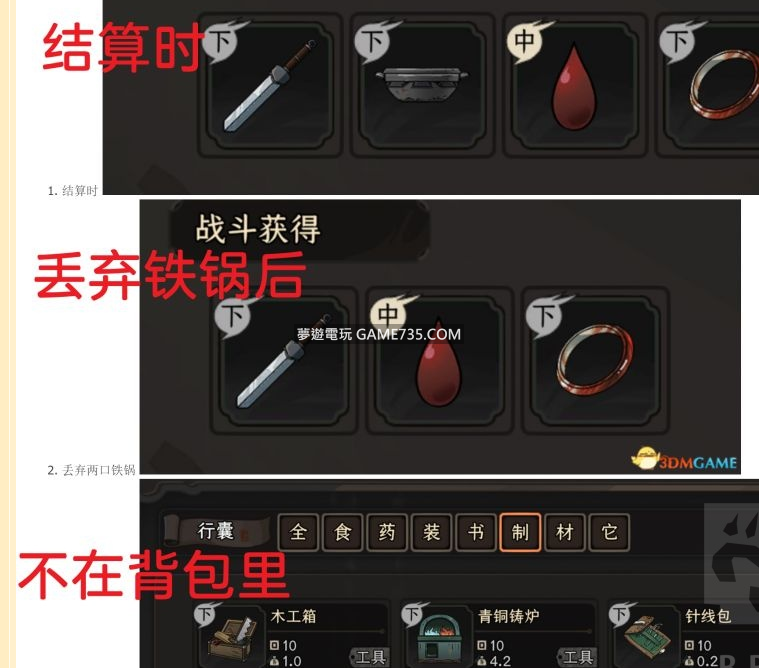
Task: Open the 材 materials tab
Action: point(564,532)
